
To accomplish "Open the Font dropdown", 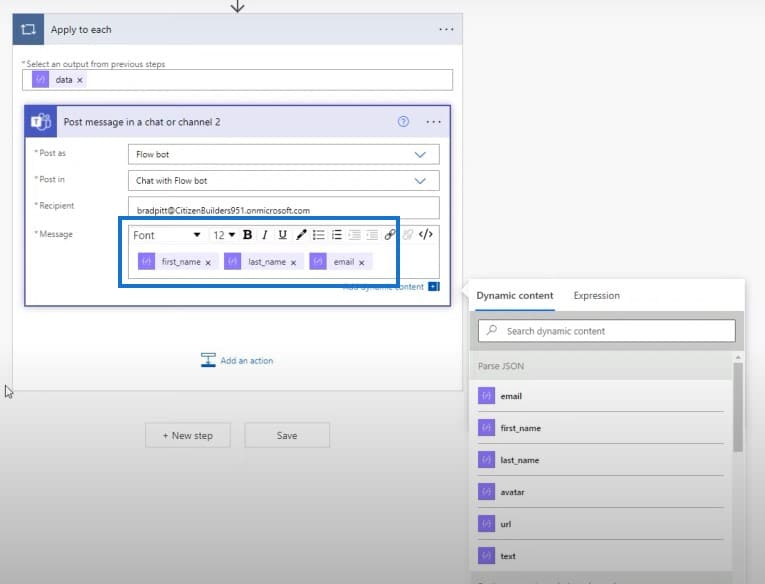I will pyautogui.click(x=167, y=235).
